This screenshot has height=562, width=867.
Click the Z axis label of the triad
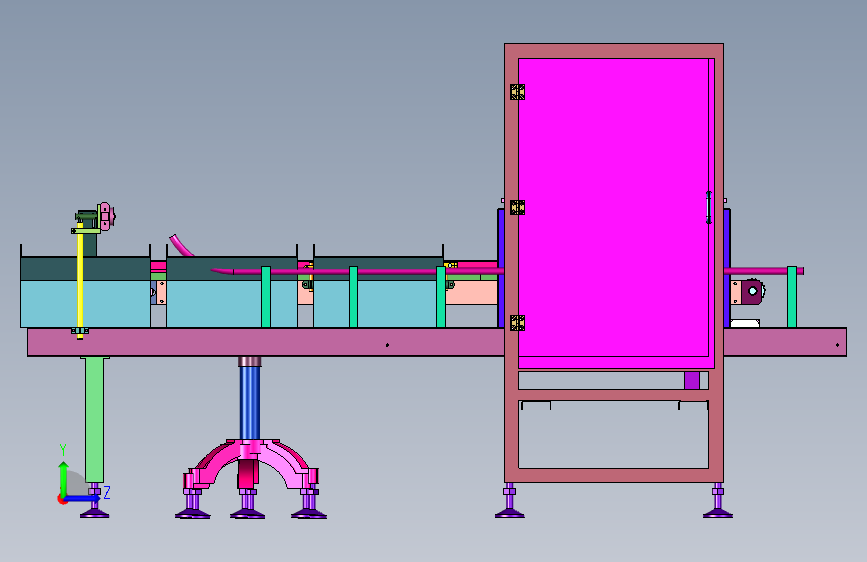[x=107, y=492]
